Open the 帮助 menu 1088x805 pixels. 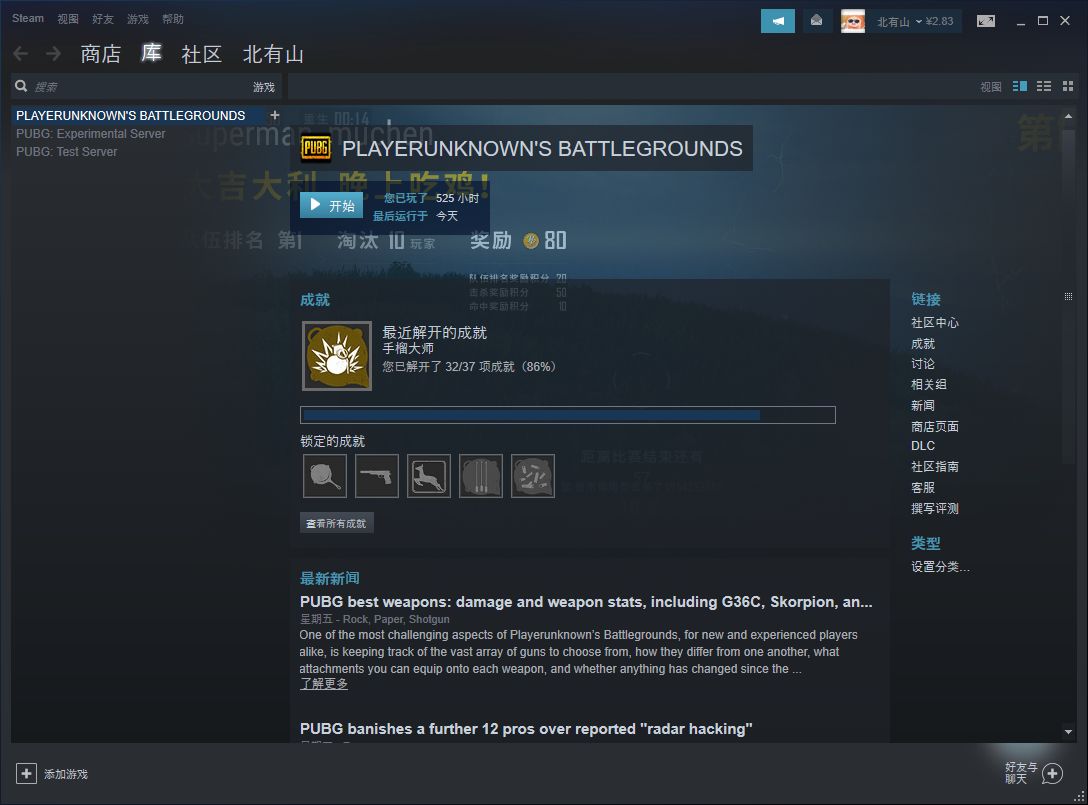point(173,19)
